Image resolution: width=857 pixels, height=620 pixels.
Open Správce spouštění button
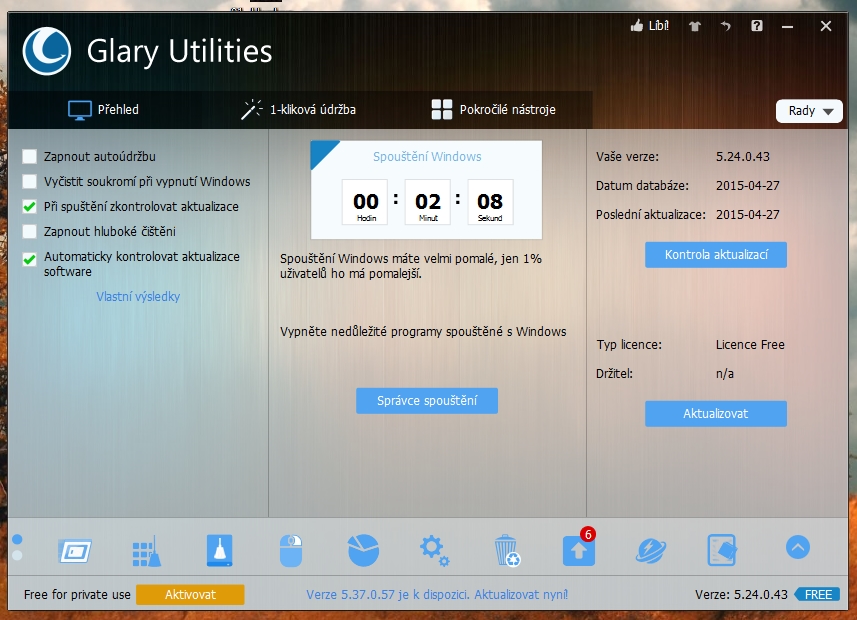(x=427, y=401)
